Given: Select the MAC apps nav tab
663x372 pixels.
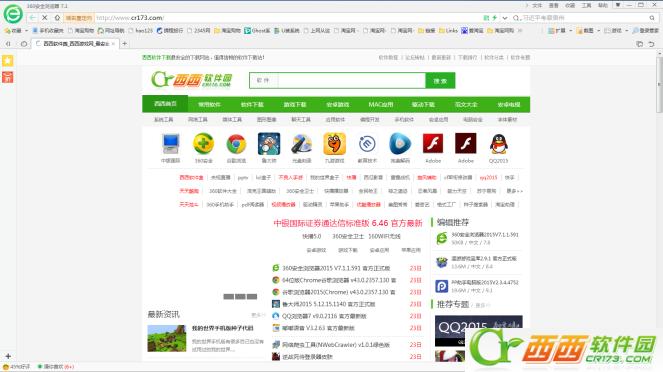Looking at the screenshot, I should (381, 104).
